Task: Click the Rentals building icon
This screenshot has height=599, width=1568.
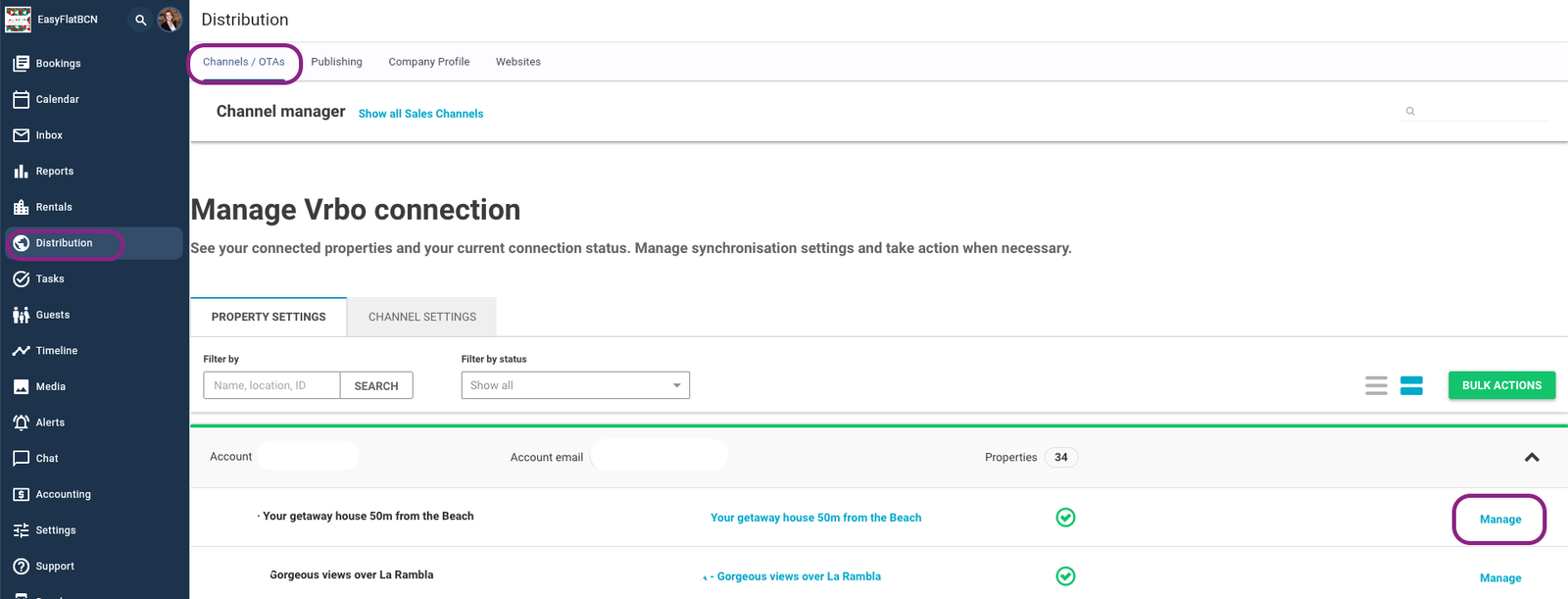Action: click(21, 207)
